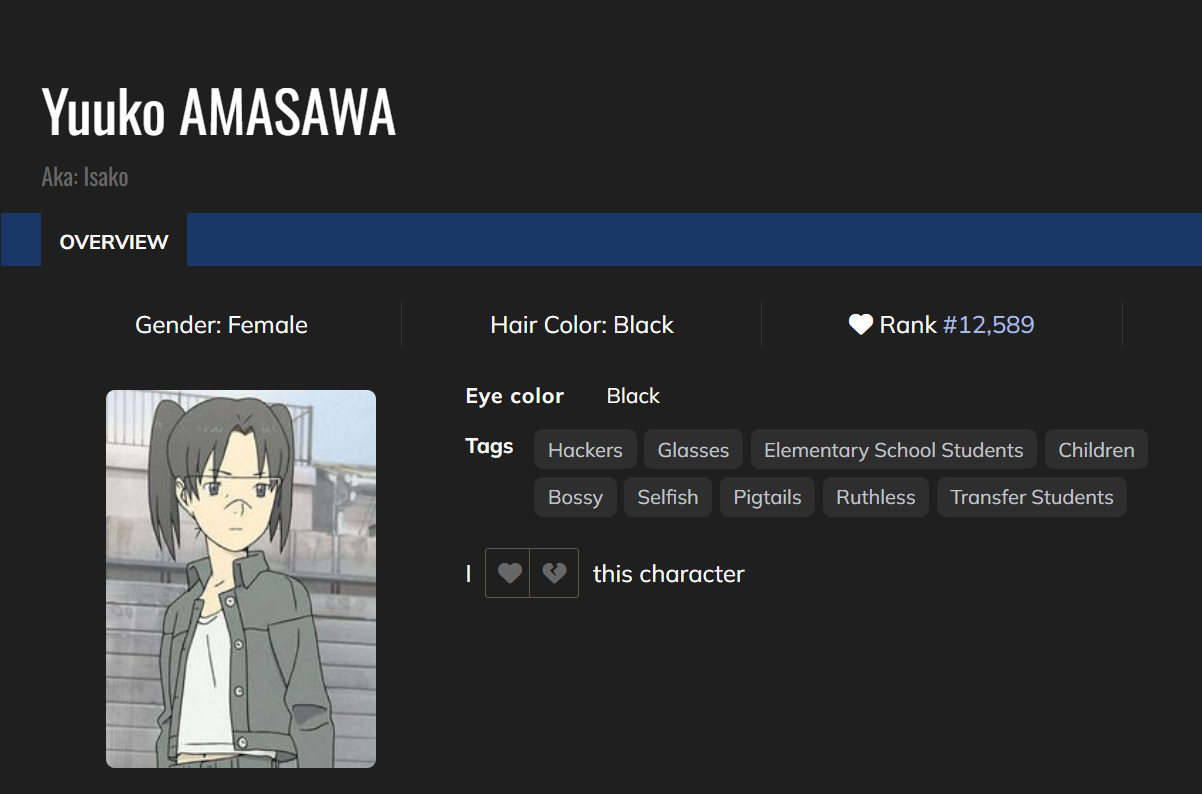1202x794 pixels.
Task: Click the broken heart hate button
Action: point(554,574)
